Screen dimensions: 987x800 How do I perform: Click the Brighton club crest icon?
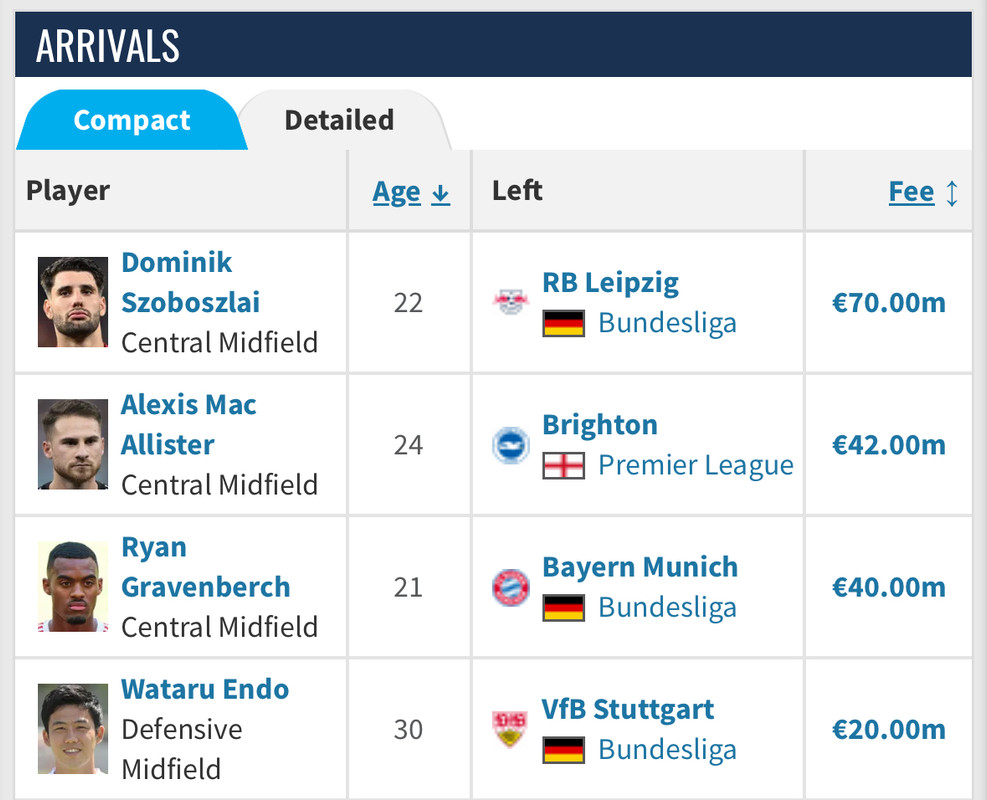tap(510, 445)
